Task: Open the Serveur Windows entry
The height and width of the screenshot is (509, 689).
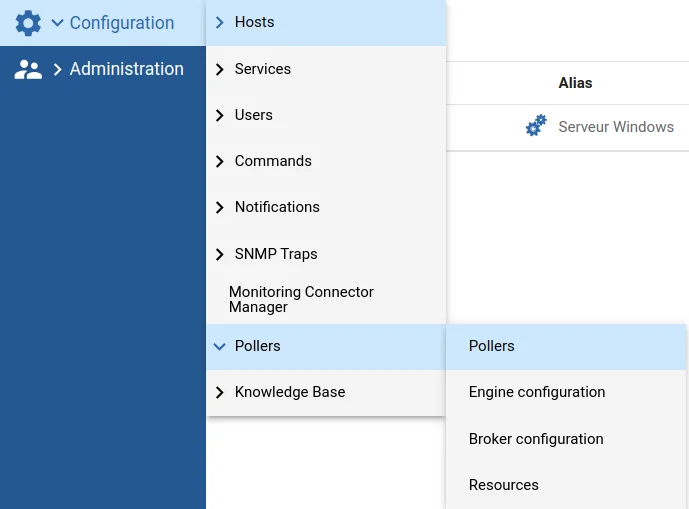Action: [x=616, y=127]
